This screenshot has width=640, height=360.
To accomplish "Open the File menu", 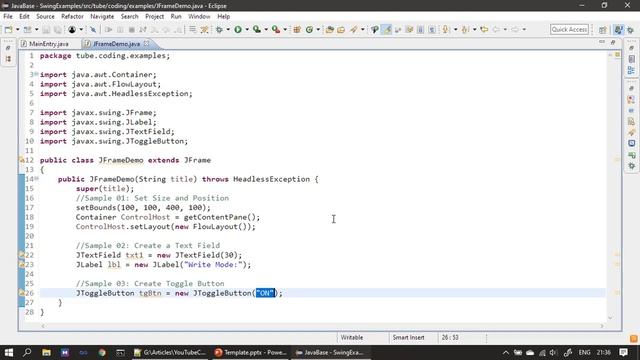I will tap(8, 16).
